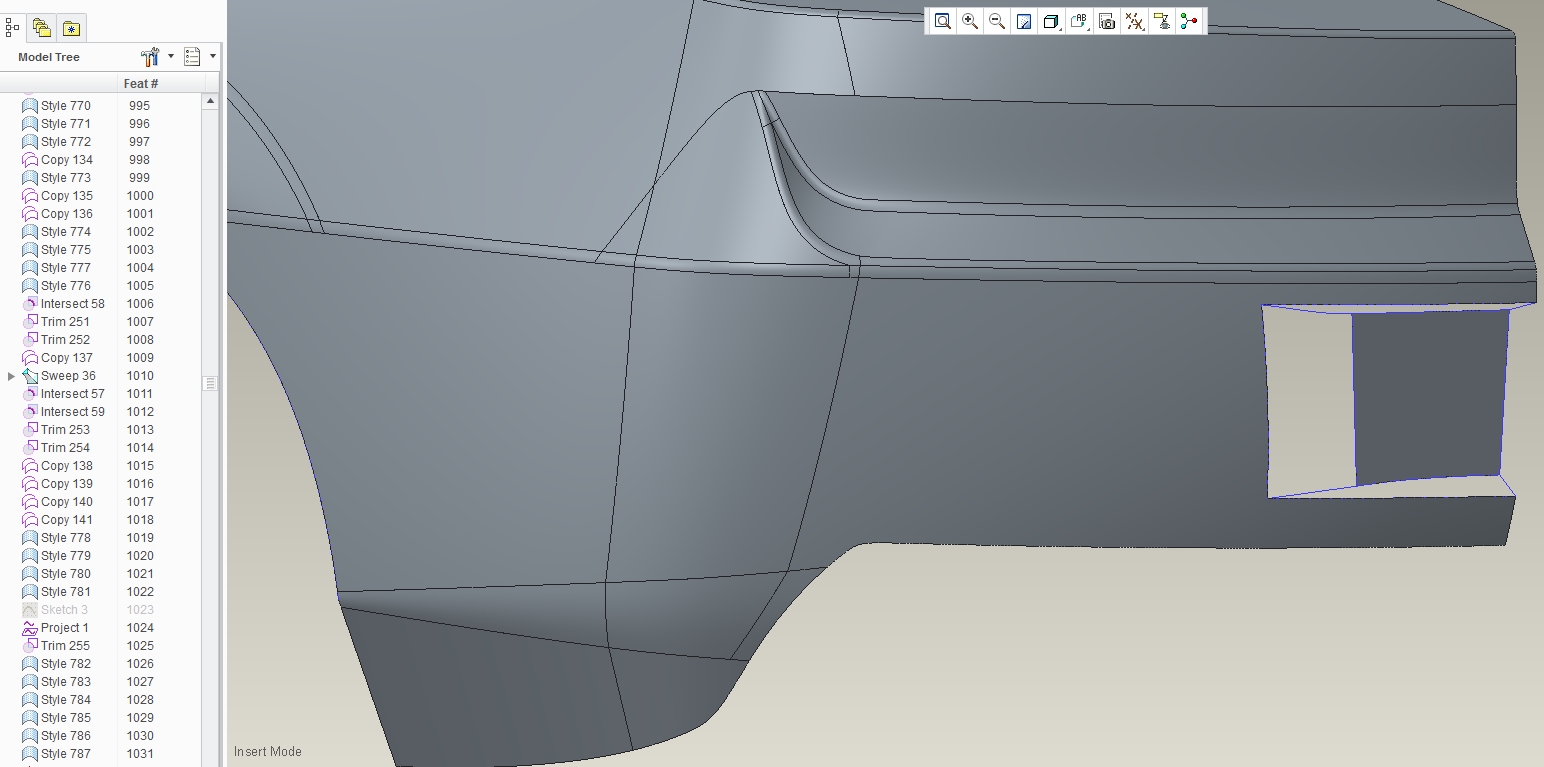This screenshot has height=767, width=1544.
Task: Switch to the Model Tree navigator tab
Action: pos(12,28)
